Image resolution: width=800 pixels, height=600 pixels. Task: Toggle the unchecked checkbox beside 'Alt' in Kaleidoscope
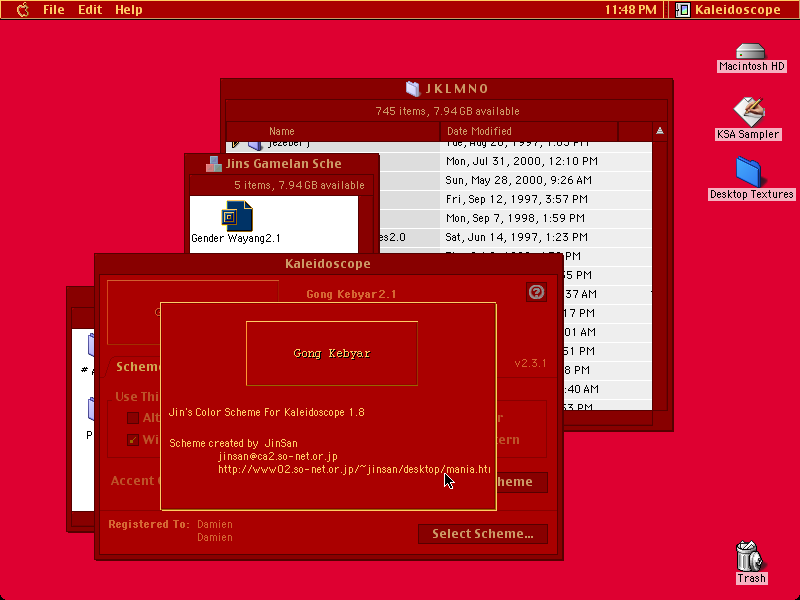(133, 418)
